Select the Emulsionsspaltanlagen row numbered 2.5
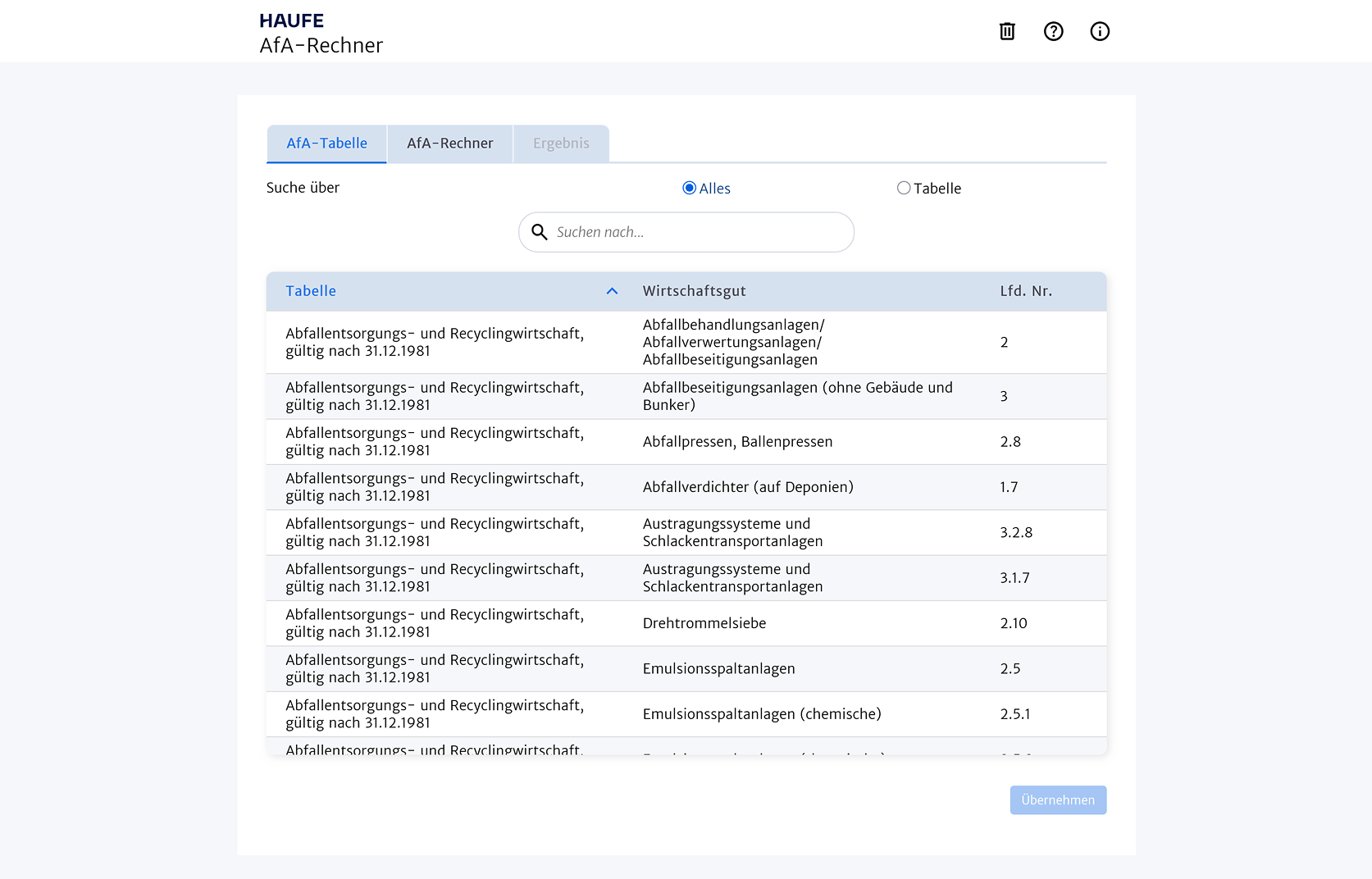This screenshot has height=879, width=1372. pos(686,669)
